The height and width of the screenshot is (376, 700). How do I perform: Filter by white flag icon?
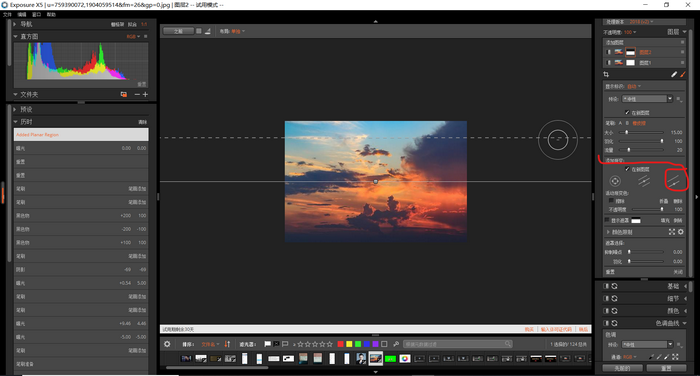tap(267, 344)
